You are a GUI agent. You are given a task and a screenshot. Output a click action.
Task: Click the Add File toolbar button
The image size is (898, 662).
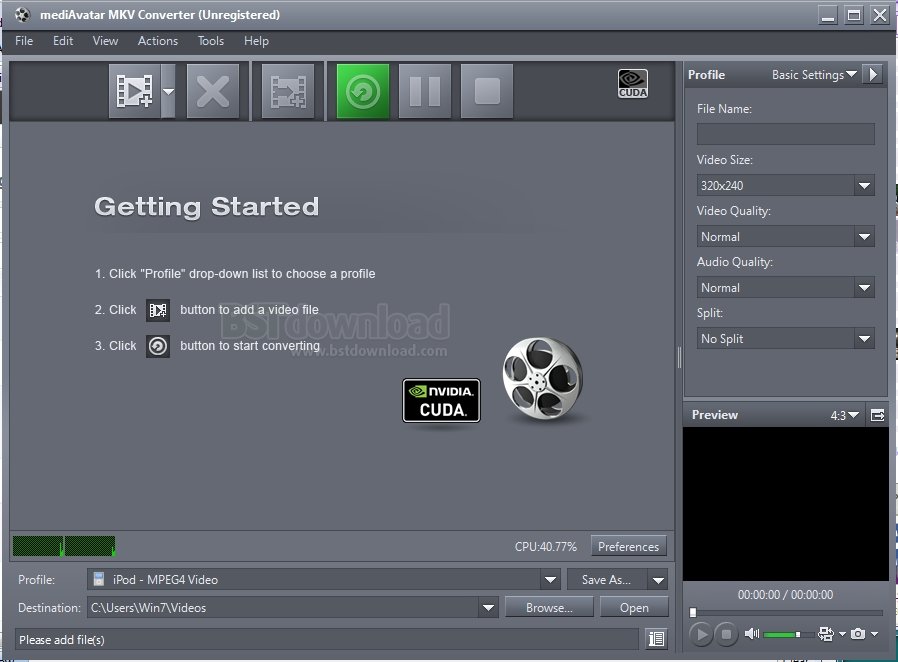[135, 90]
